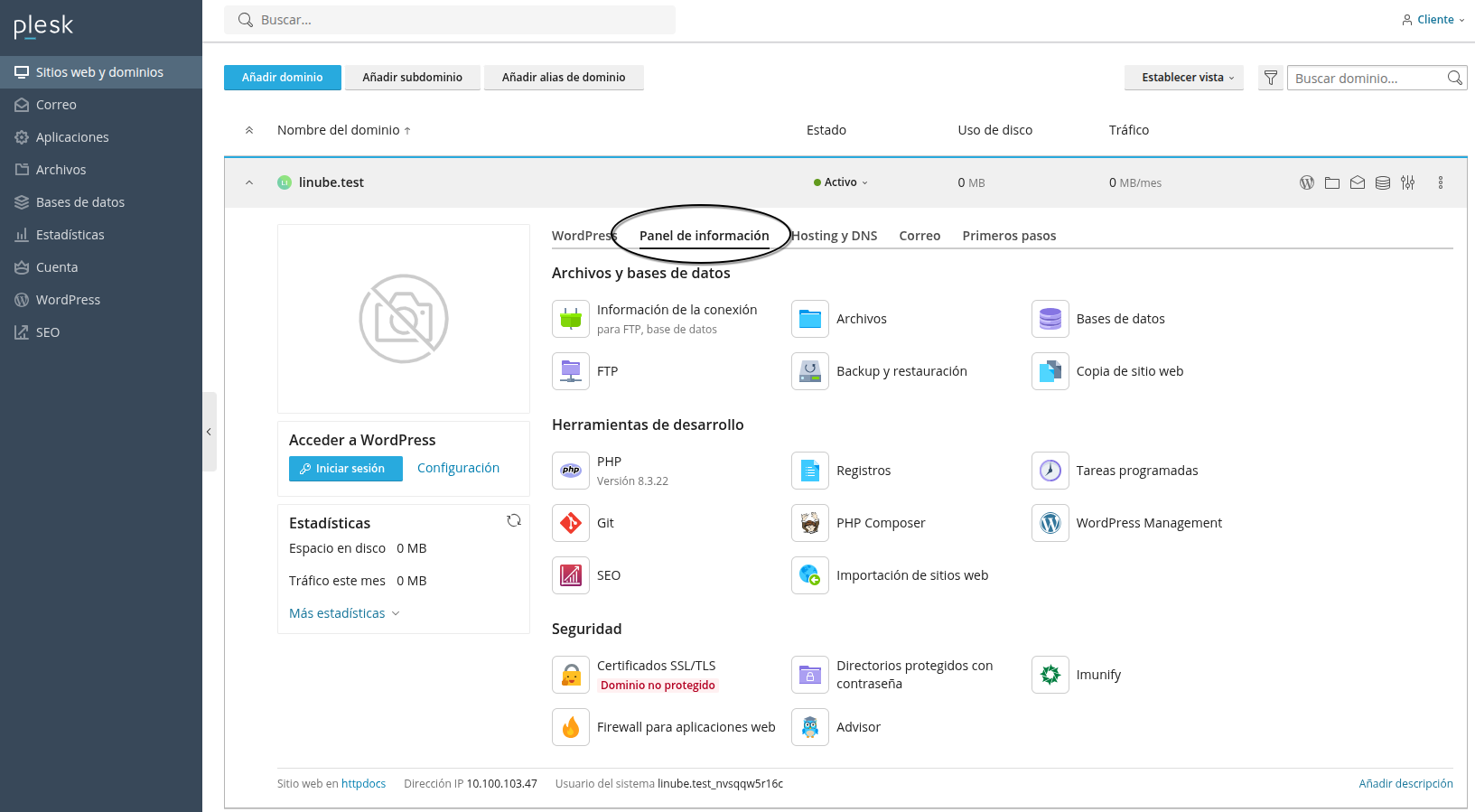Open the Establecer vista dropdown
The image size is (1475, 812).
[x=1184, y=78]
